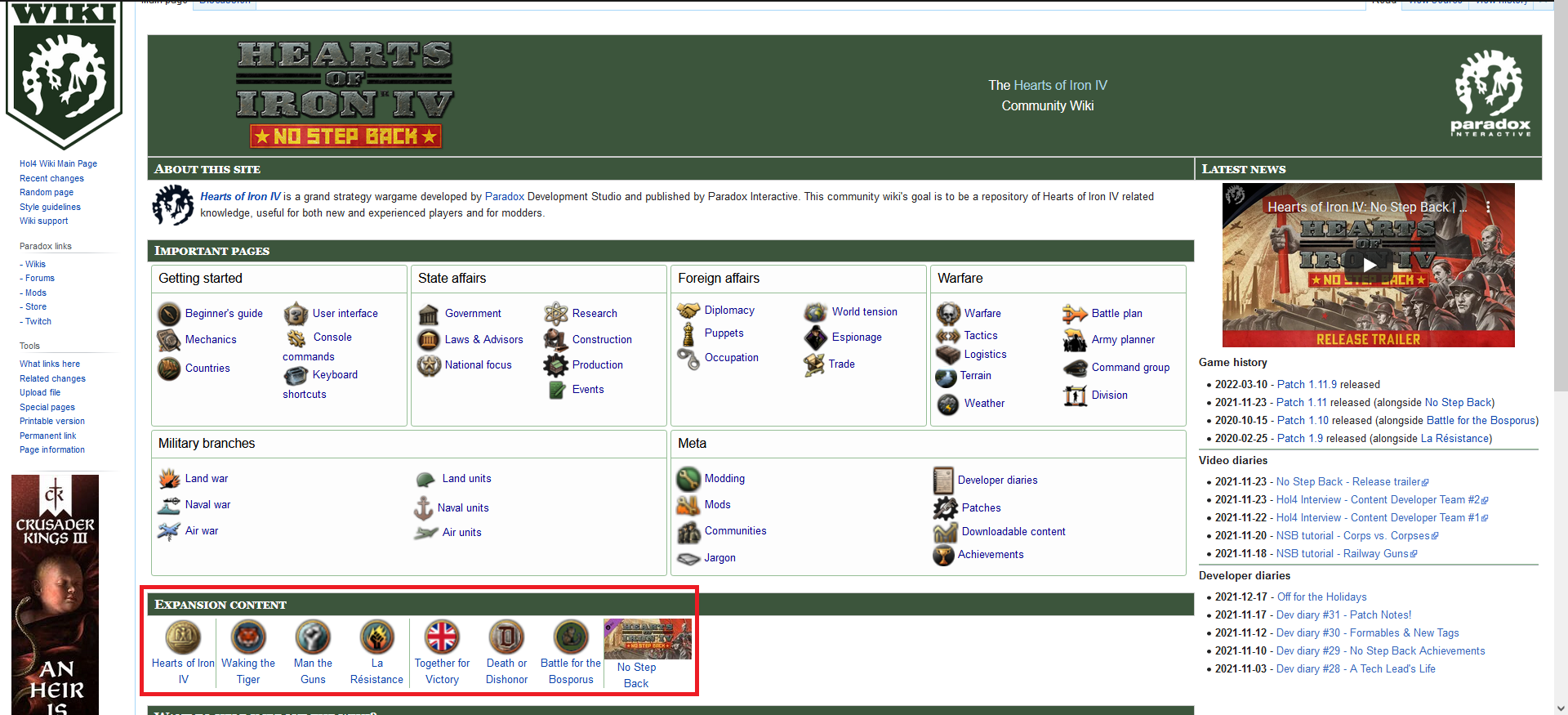Open the video's three-dot options menu
This screenshot has height=715, width=1568.
coord(1488,208)
